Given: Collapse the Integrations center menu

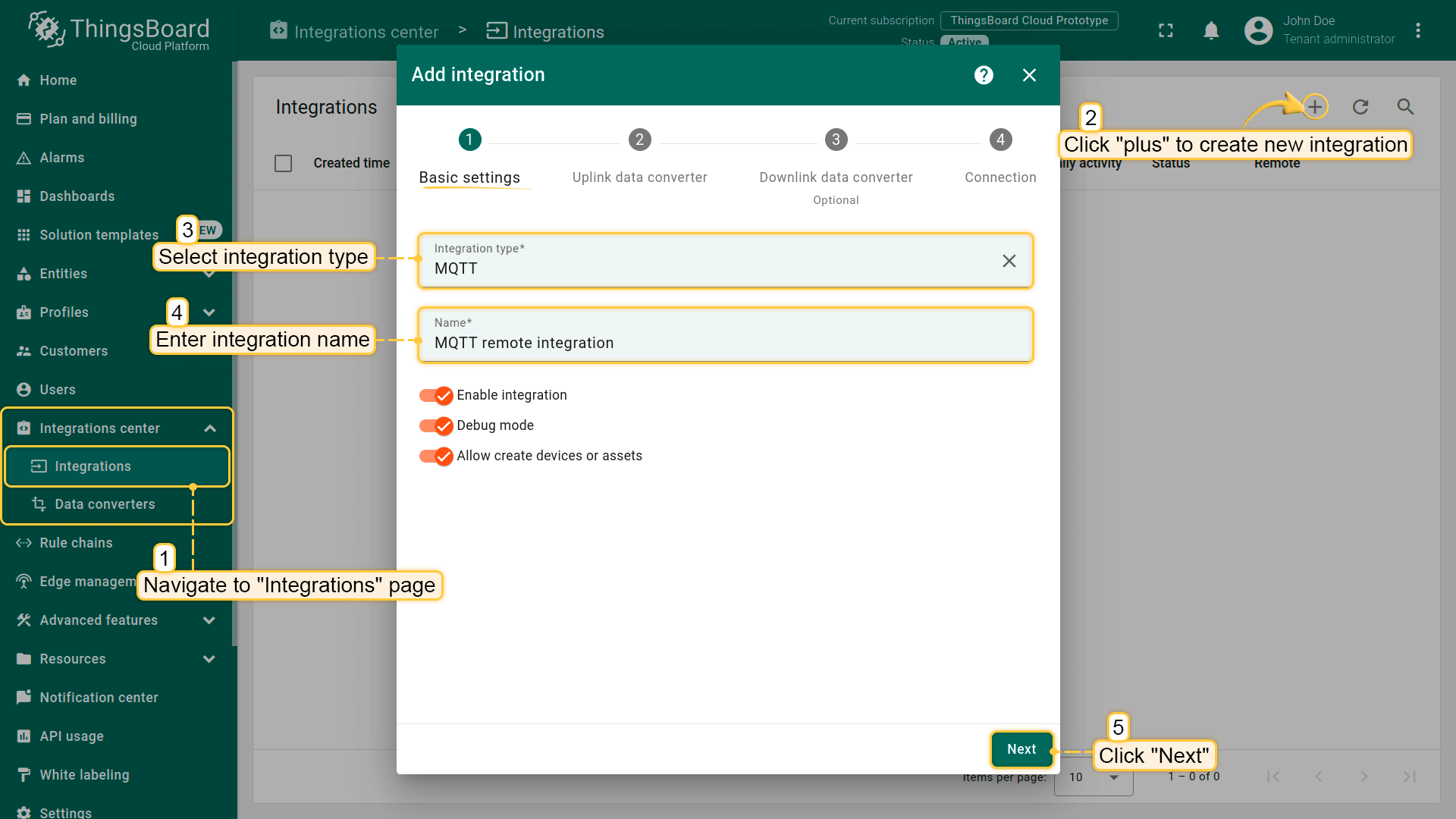Looking at the screenshot, I should pyautogui.click(x=210, y=428).
